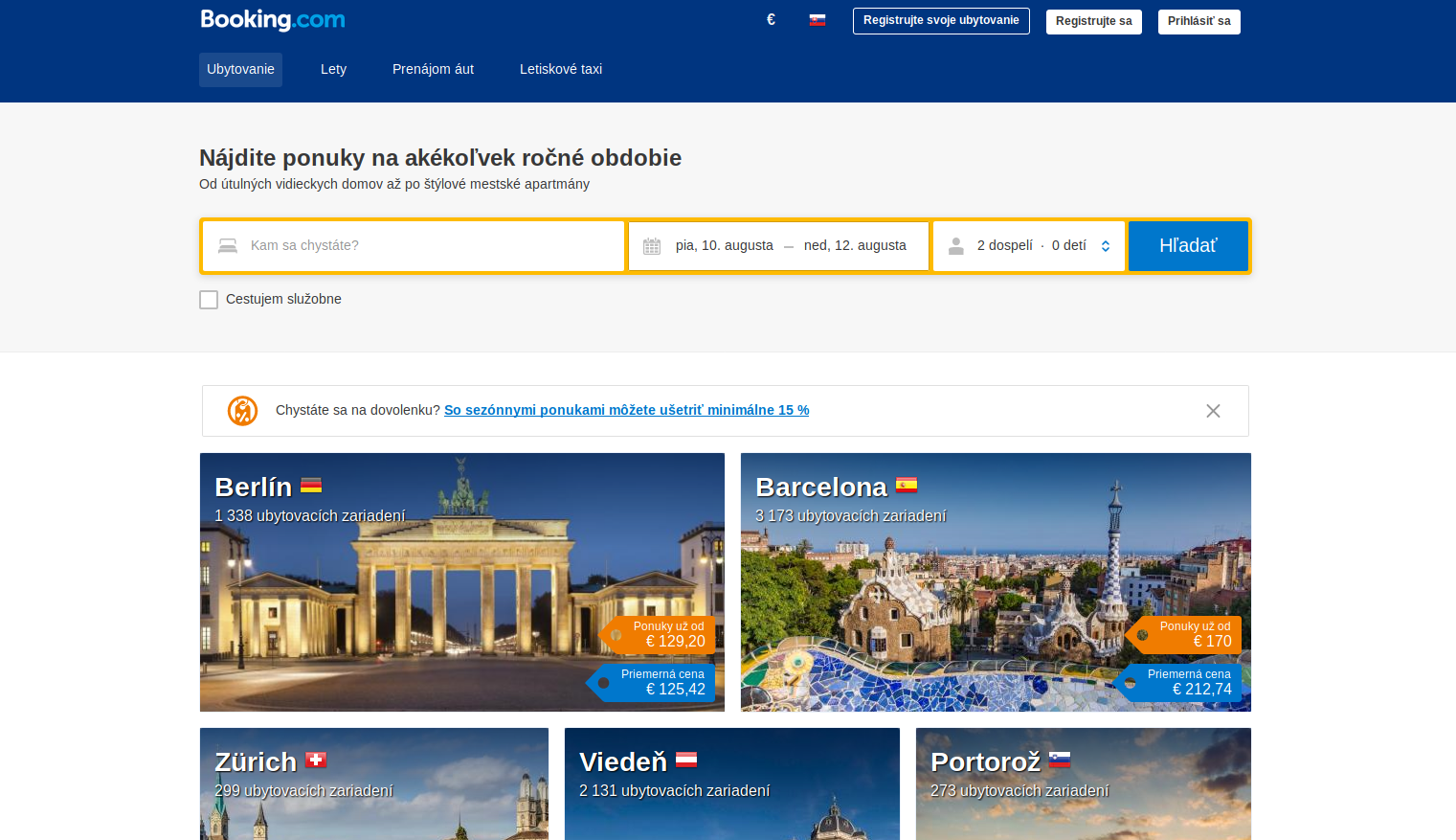Open the Prenájom áut tab
The width and height of the screenshot is (1456, 840).
433,70
